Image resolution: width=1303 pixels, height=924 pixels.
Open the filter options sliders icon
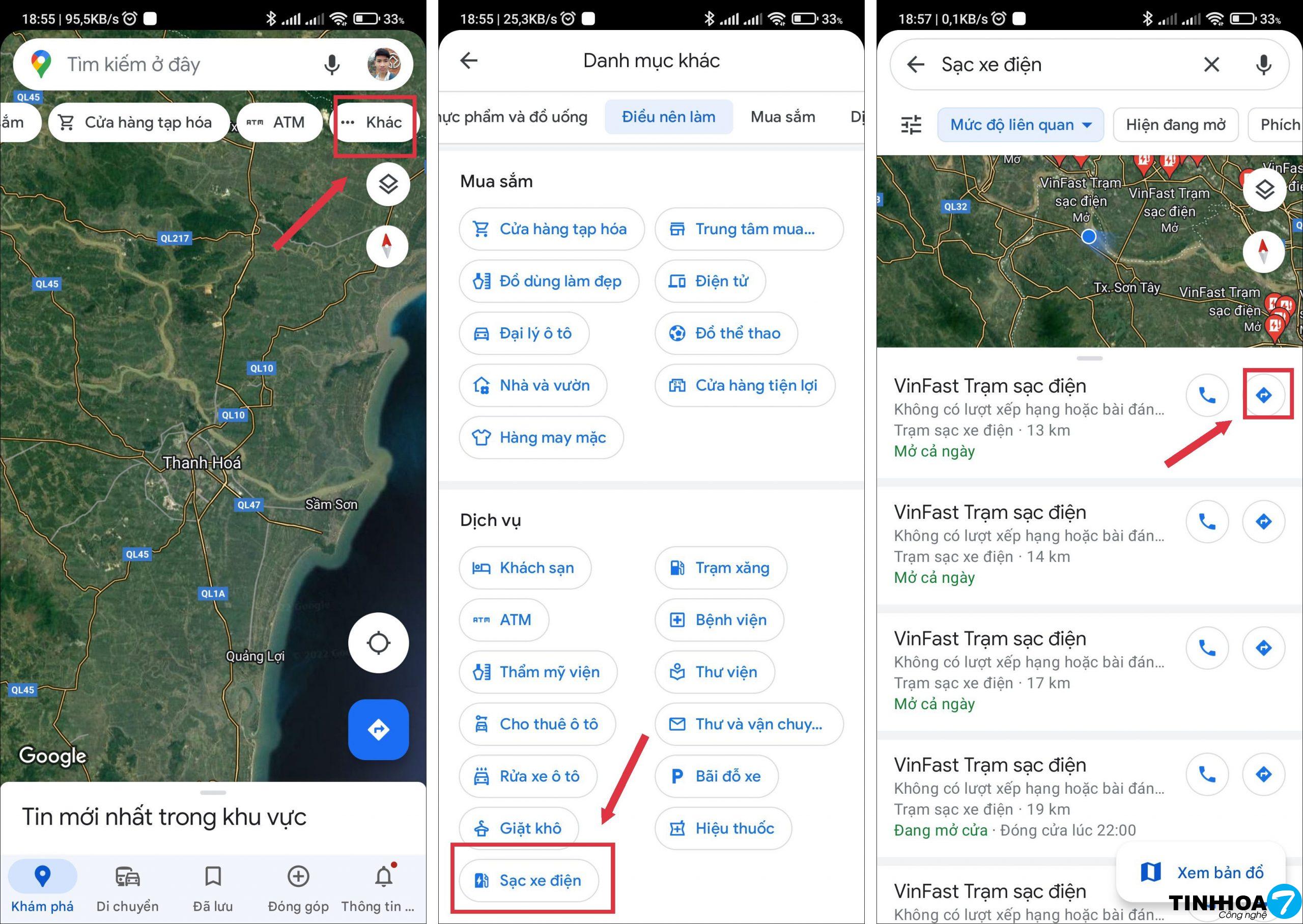click(911, 125)
